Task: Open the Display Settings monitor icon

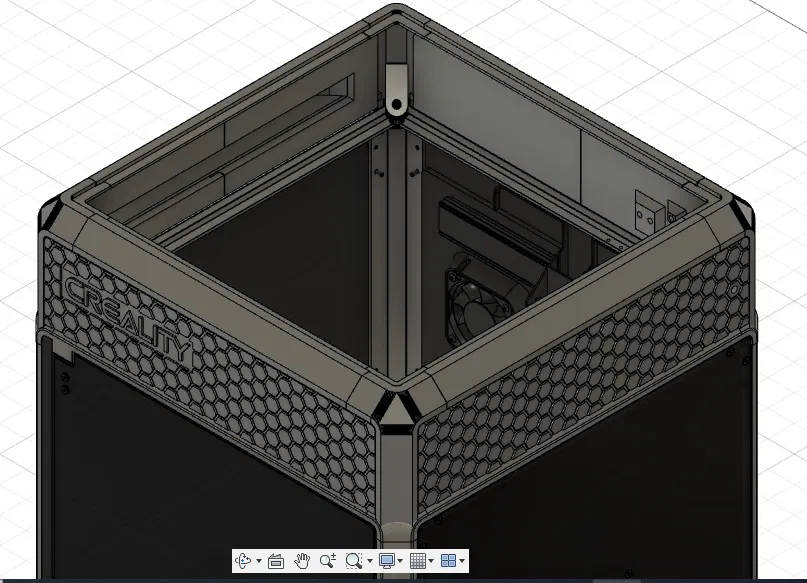Action: tap(387, 560)
